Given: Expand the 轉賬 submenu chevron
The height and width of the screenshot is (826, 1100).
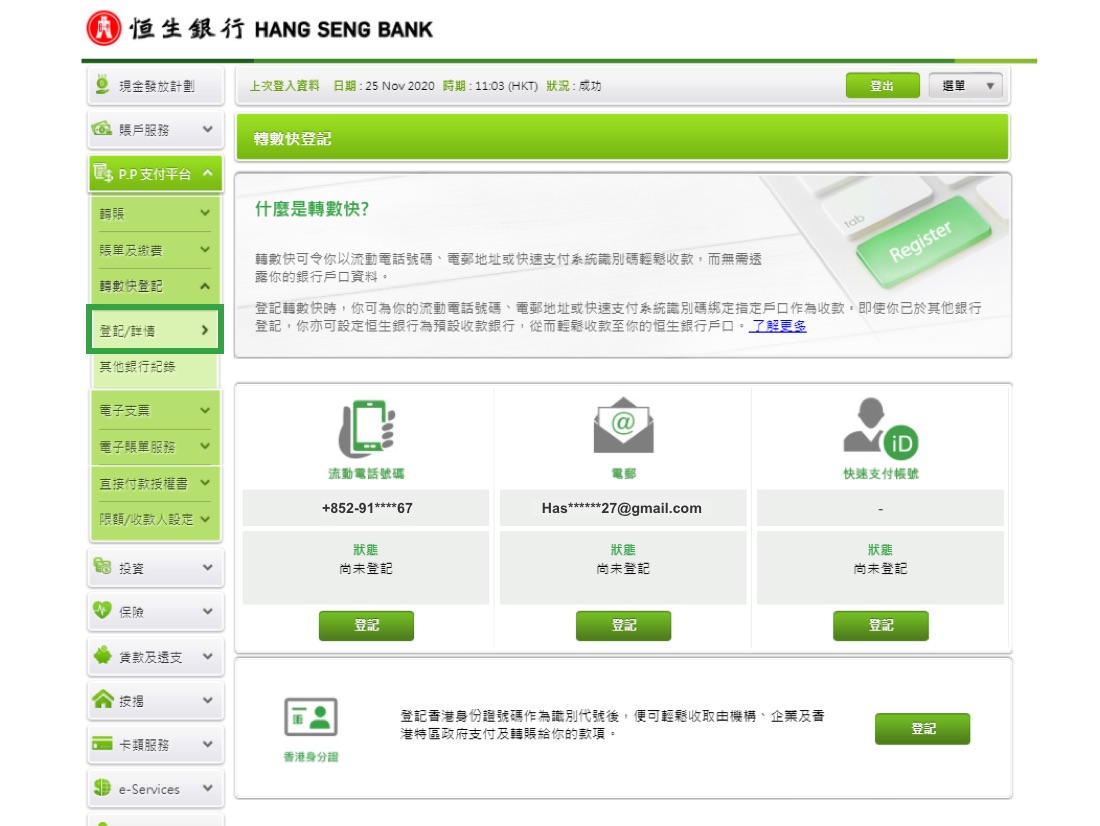Looking at the screenshot, I should (x=205, y=213).
